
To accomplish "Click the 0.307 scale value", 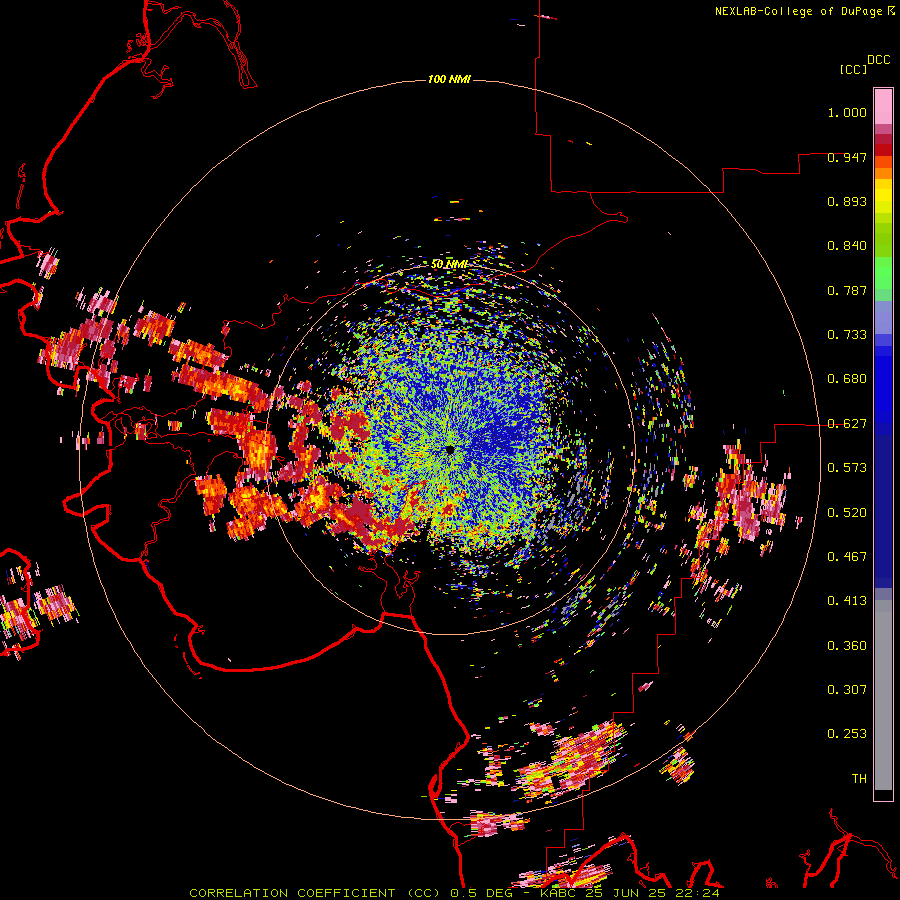I will tap(847, 690).
